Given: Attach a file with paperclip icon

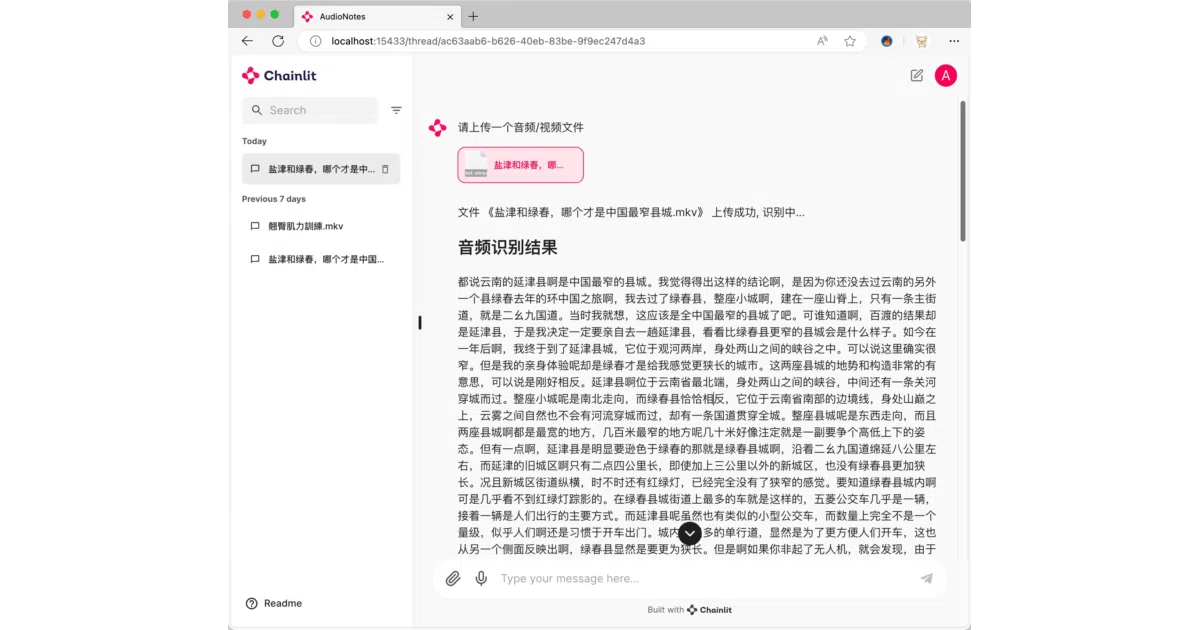Looking at the screenshot, I should pos(453,578).
